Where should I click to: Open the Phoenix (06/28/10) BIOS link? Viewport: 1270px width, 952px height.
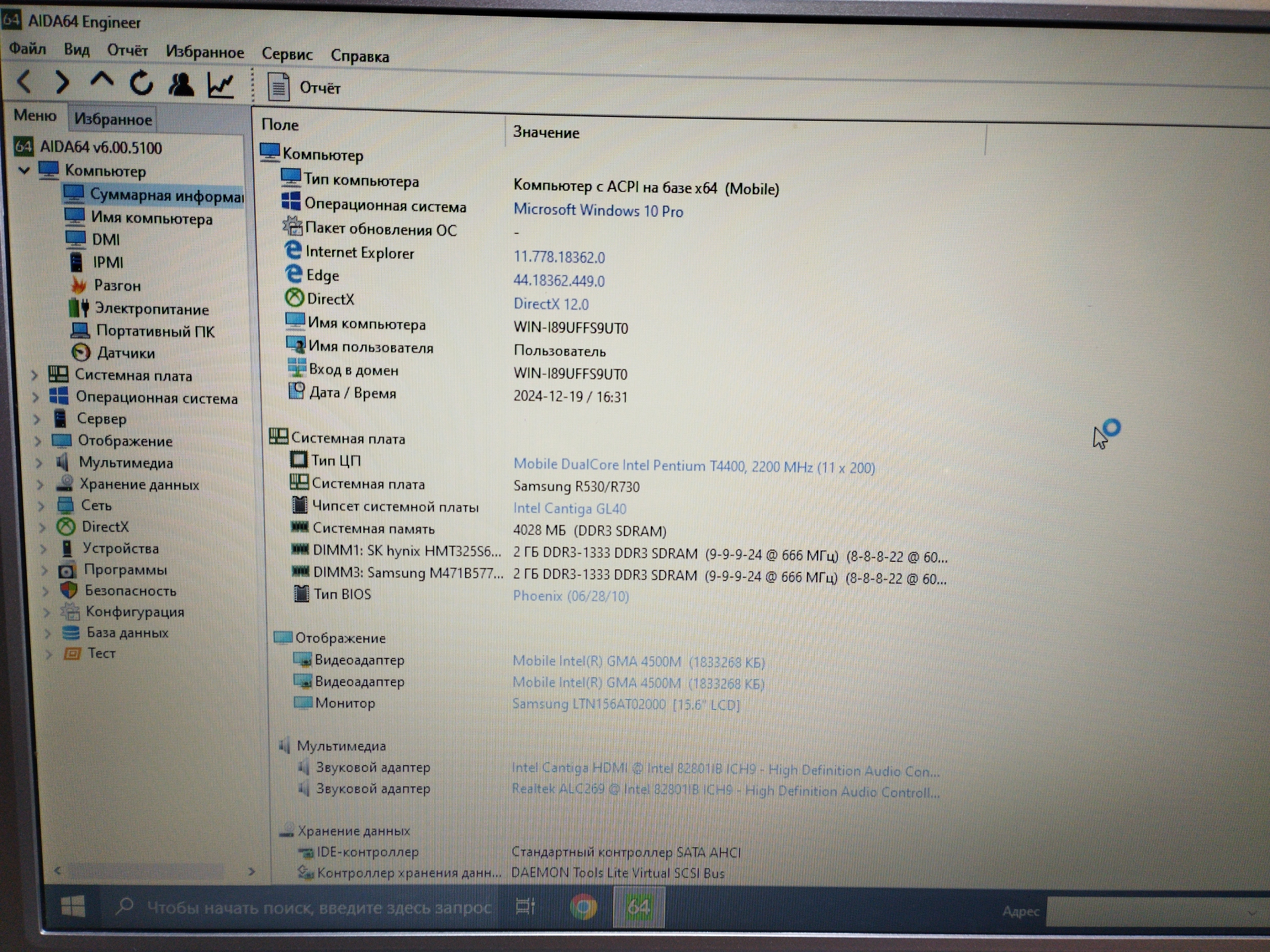571,596
